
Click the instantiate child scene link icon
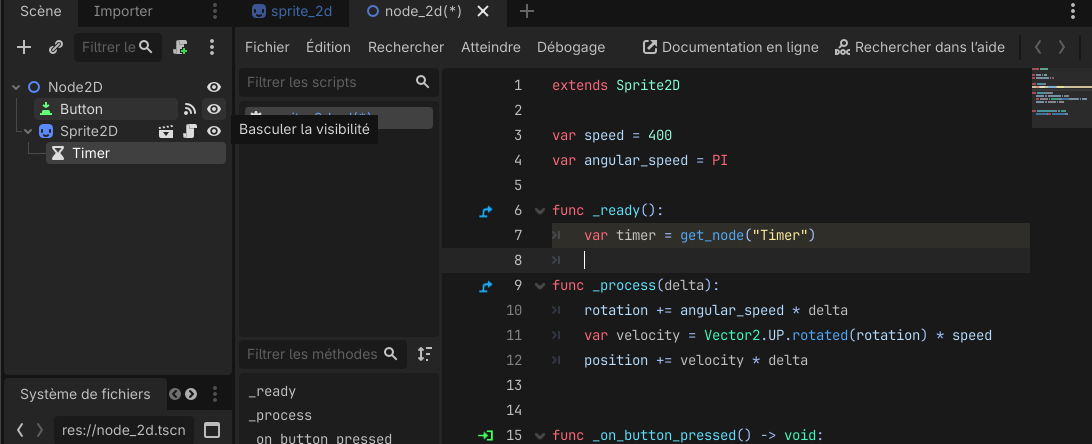56,47
